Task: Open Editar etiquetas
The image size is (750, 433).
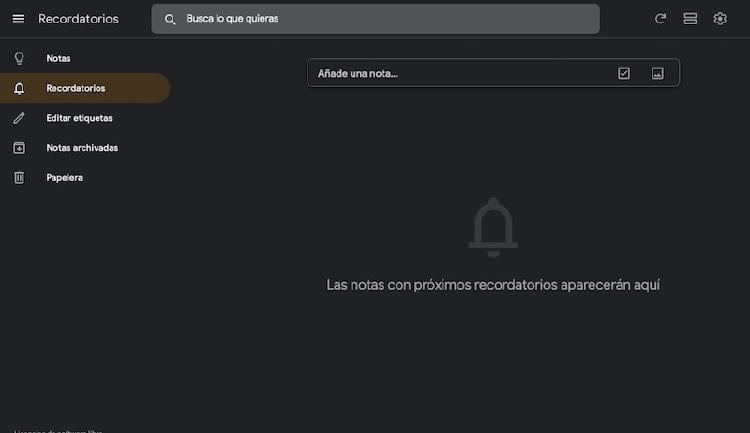Action: [x=79, y=118]
